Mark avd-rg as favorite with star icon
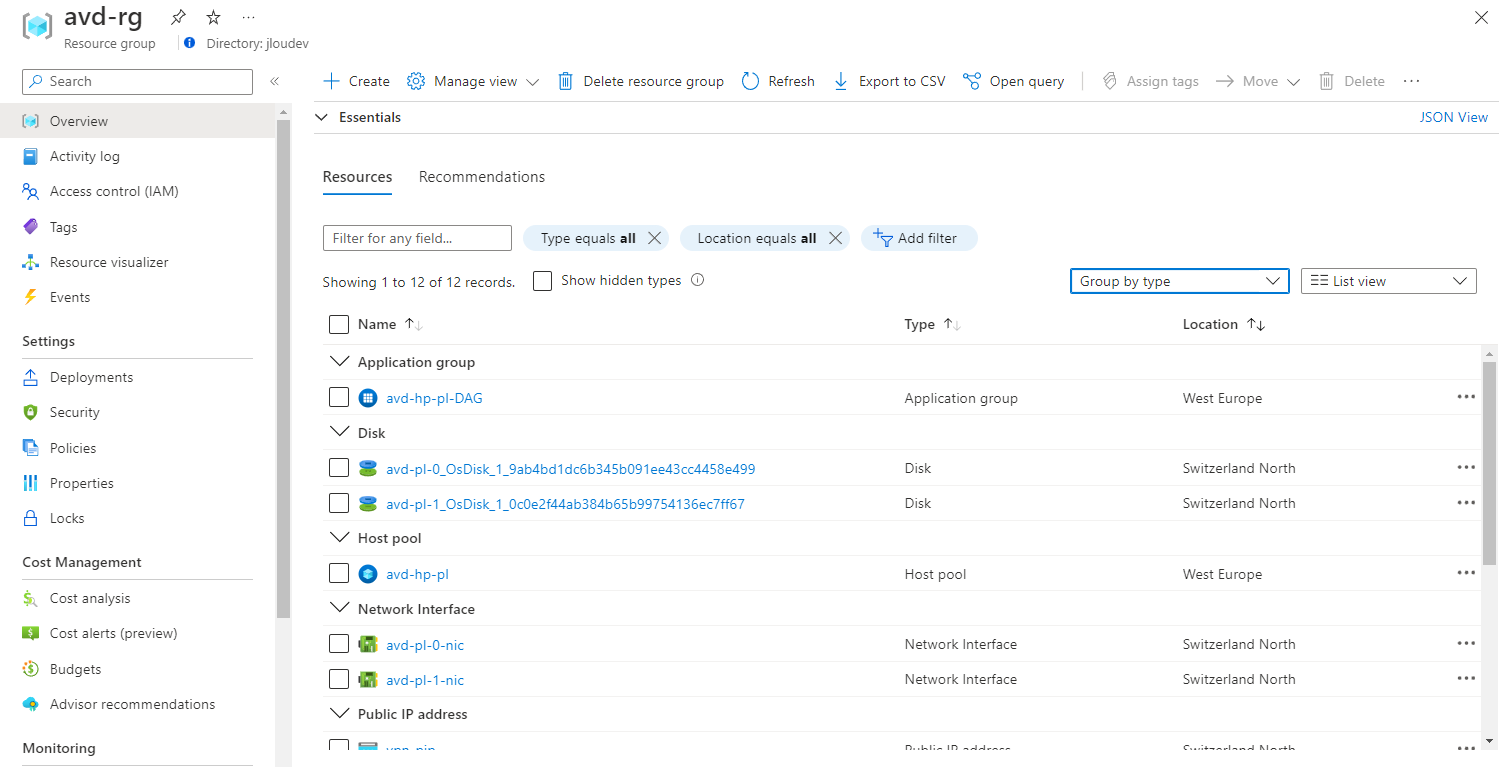Viewport: 1509px width, 767px height. pyautogui.click(x=213, y=17)
